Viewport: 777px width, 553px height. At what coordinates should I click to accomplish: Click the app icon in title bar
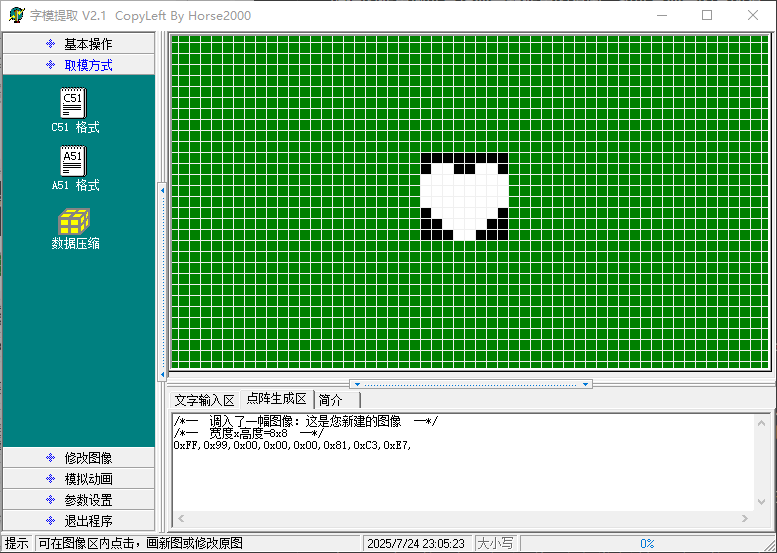pos(15,15)
